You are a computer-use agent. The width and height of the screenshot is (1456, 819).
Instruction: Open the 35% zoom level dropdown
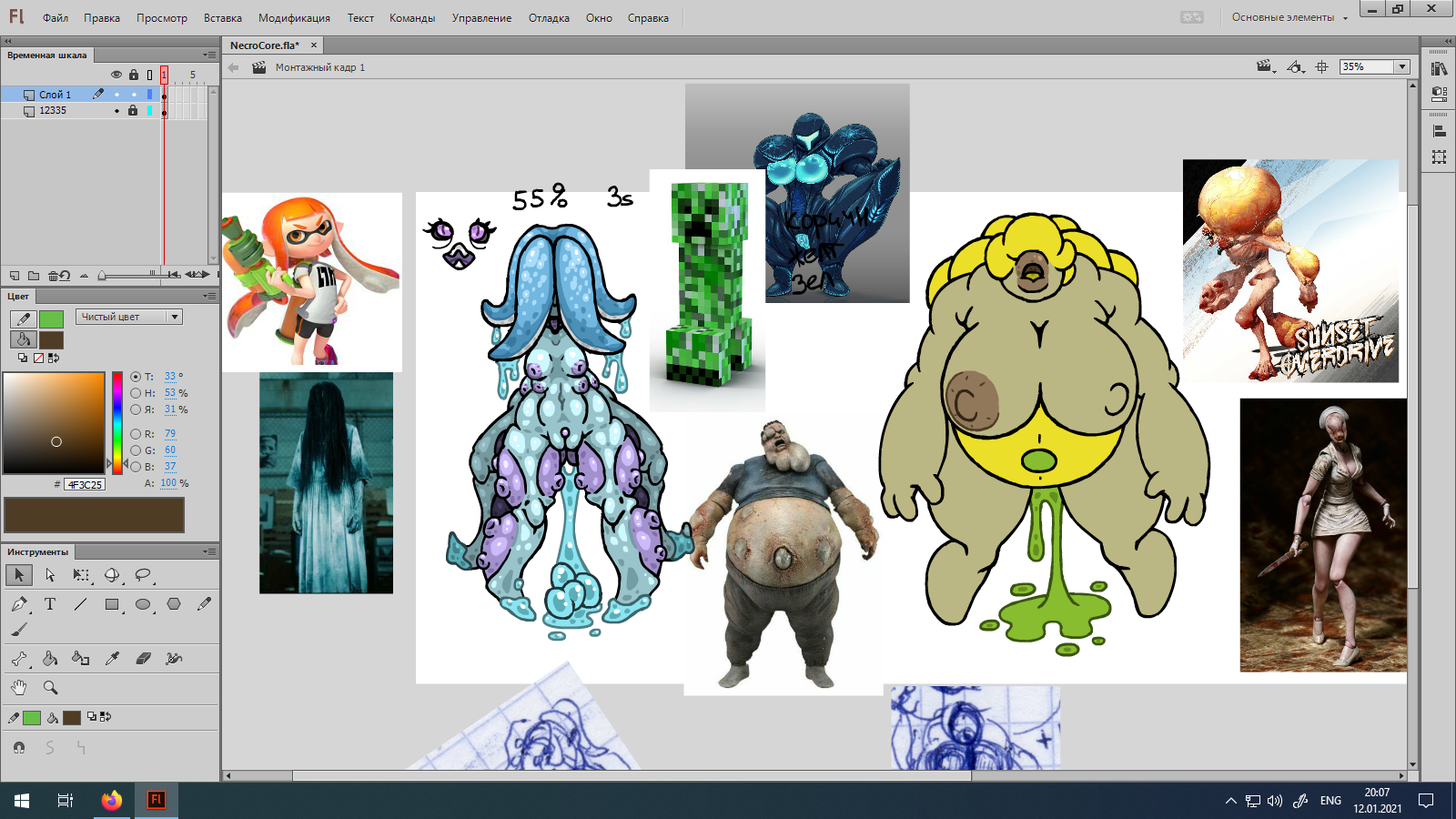(1402, 67)
